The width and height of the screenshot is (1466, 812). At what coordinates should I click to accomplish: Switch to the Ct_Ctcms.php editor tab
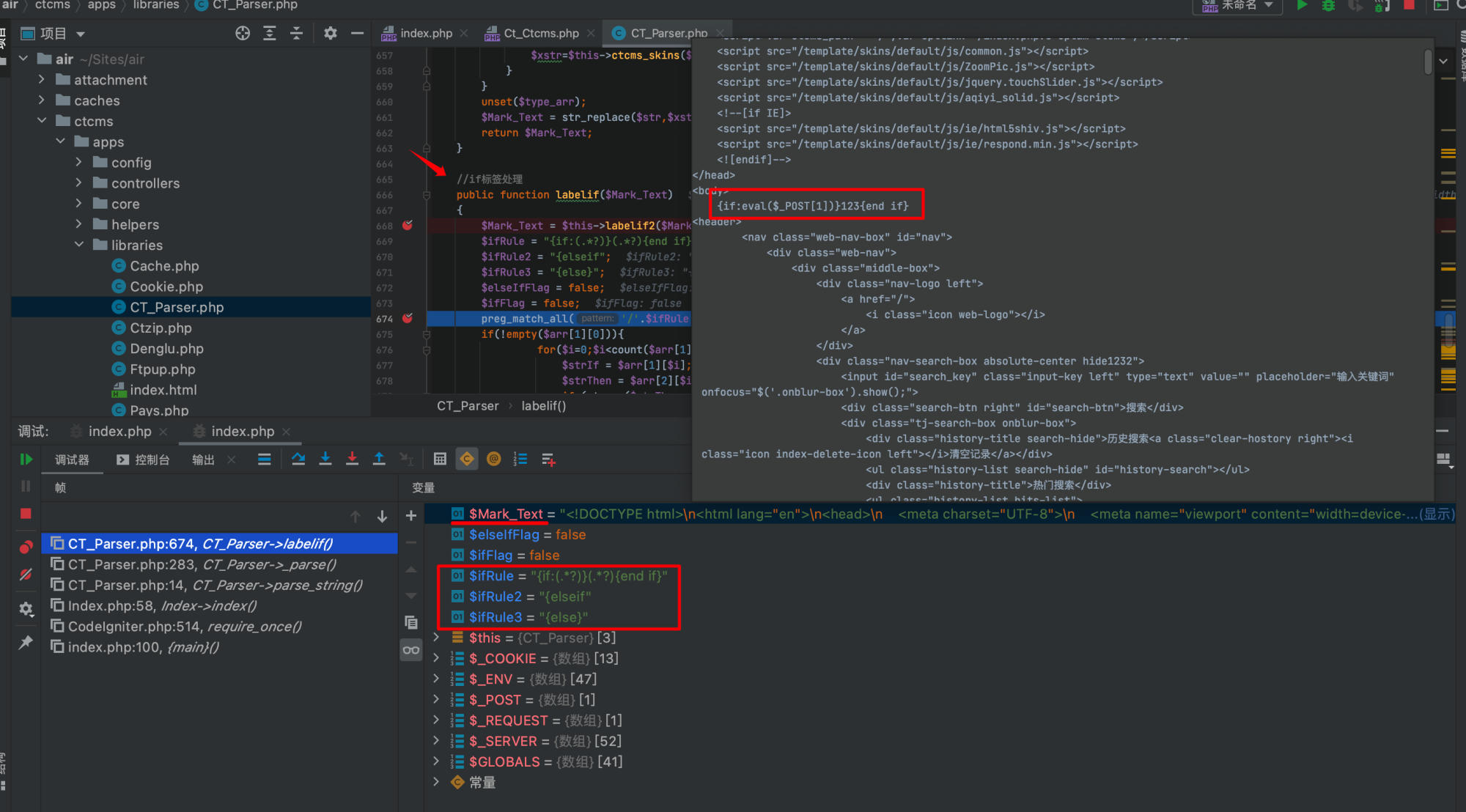(541, 34)
